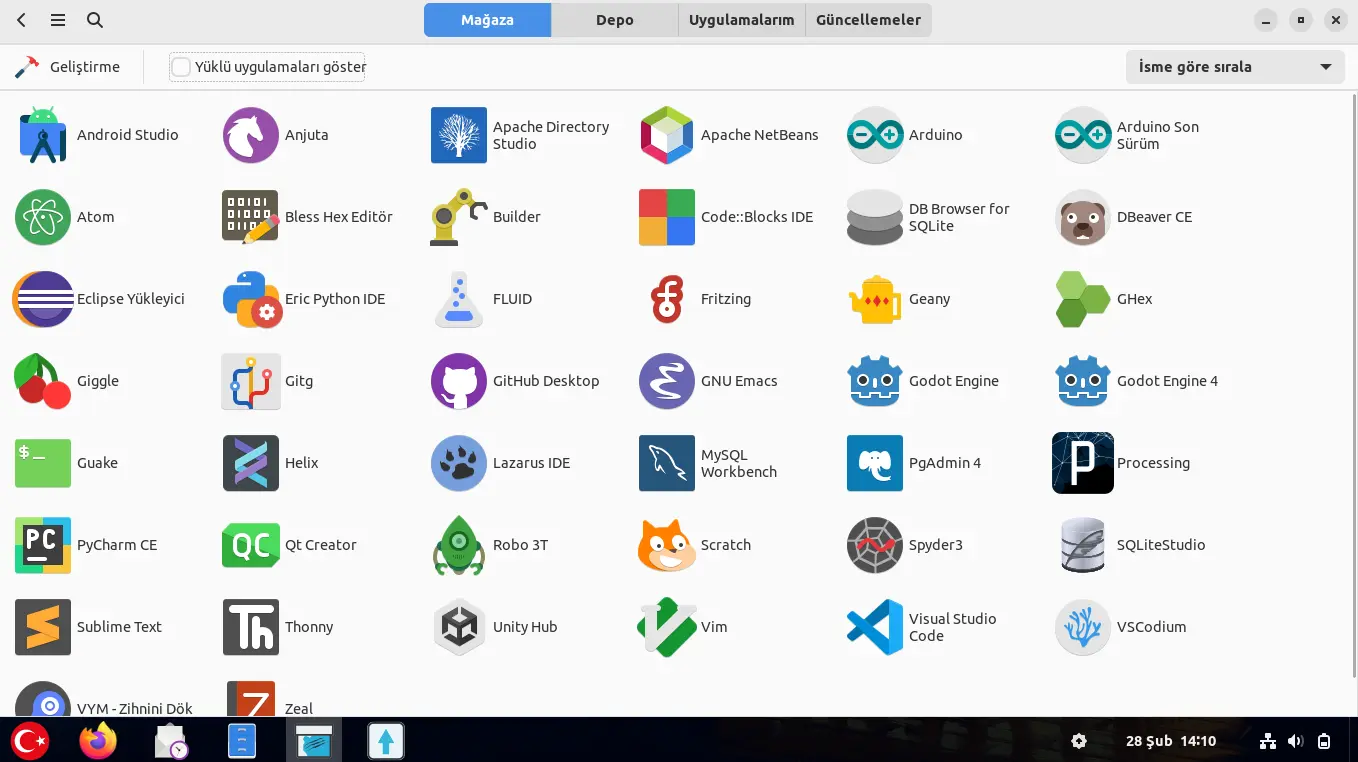Viewport: 1358px width, 762px height.
Task: Open the VSCodium icon
Action: pyautogui.click(x=1083, y=627)
